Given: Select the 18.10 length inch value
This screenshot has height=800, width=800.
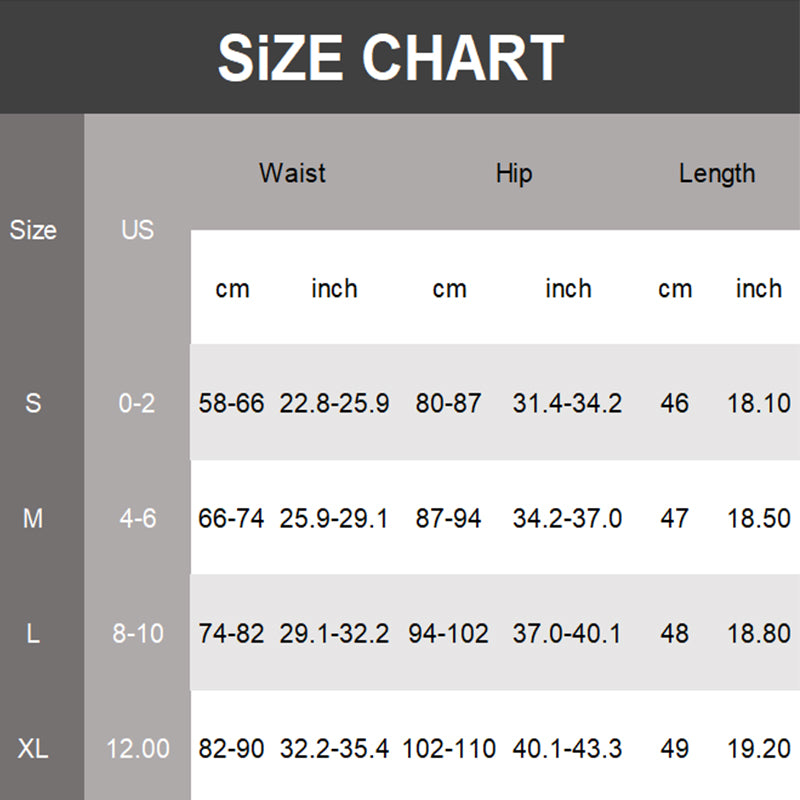Looking at the screenshot, I should point(759,404).
